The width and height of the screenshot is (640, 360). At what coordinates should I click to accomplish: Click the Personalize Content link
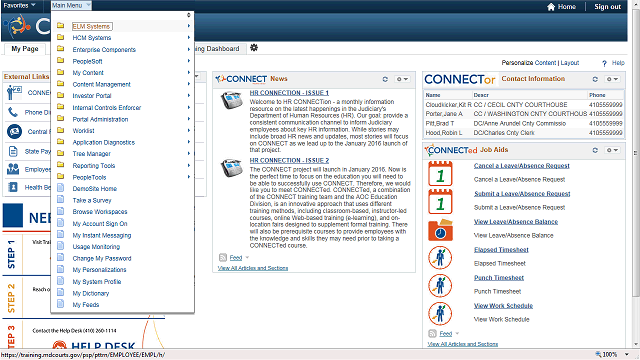529,63
